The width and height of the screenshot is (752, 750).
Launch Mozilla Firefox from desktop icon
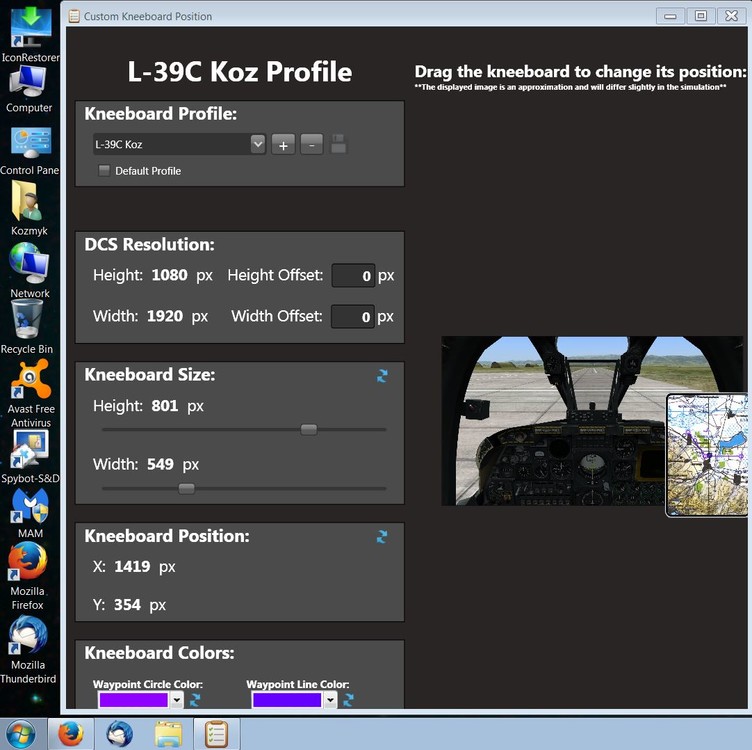28,575
